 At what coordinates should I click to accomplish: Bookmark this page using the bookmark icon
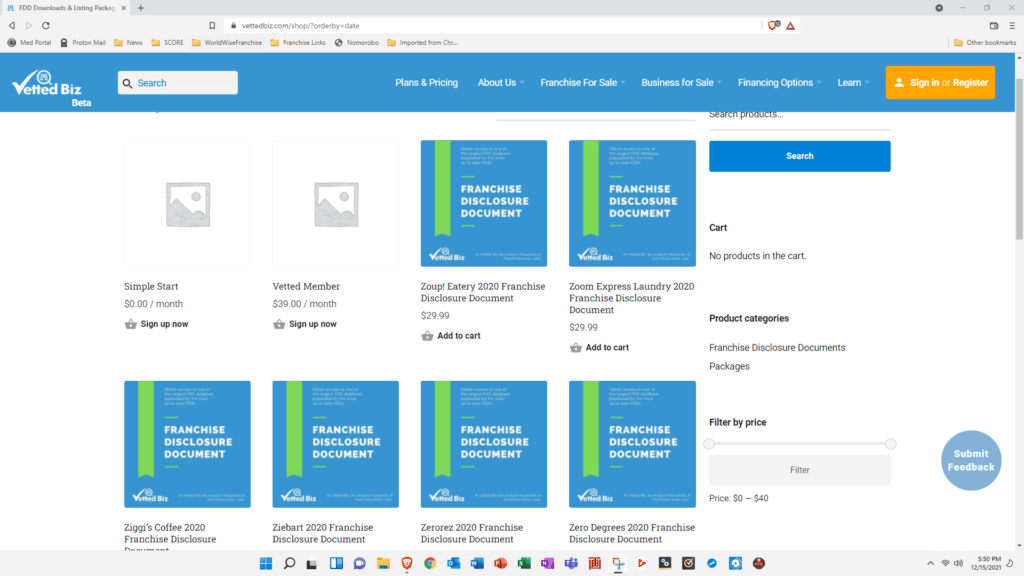[x=212, y=25]
